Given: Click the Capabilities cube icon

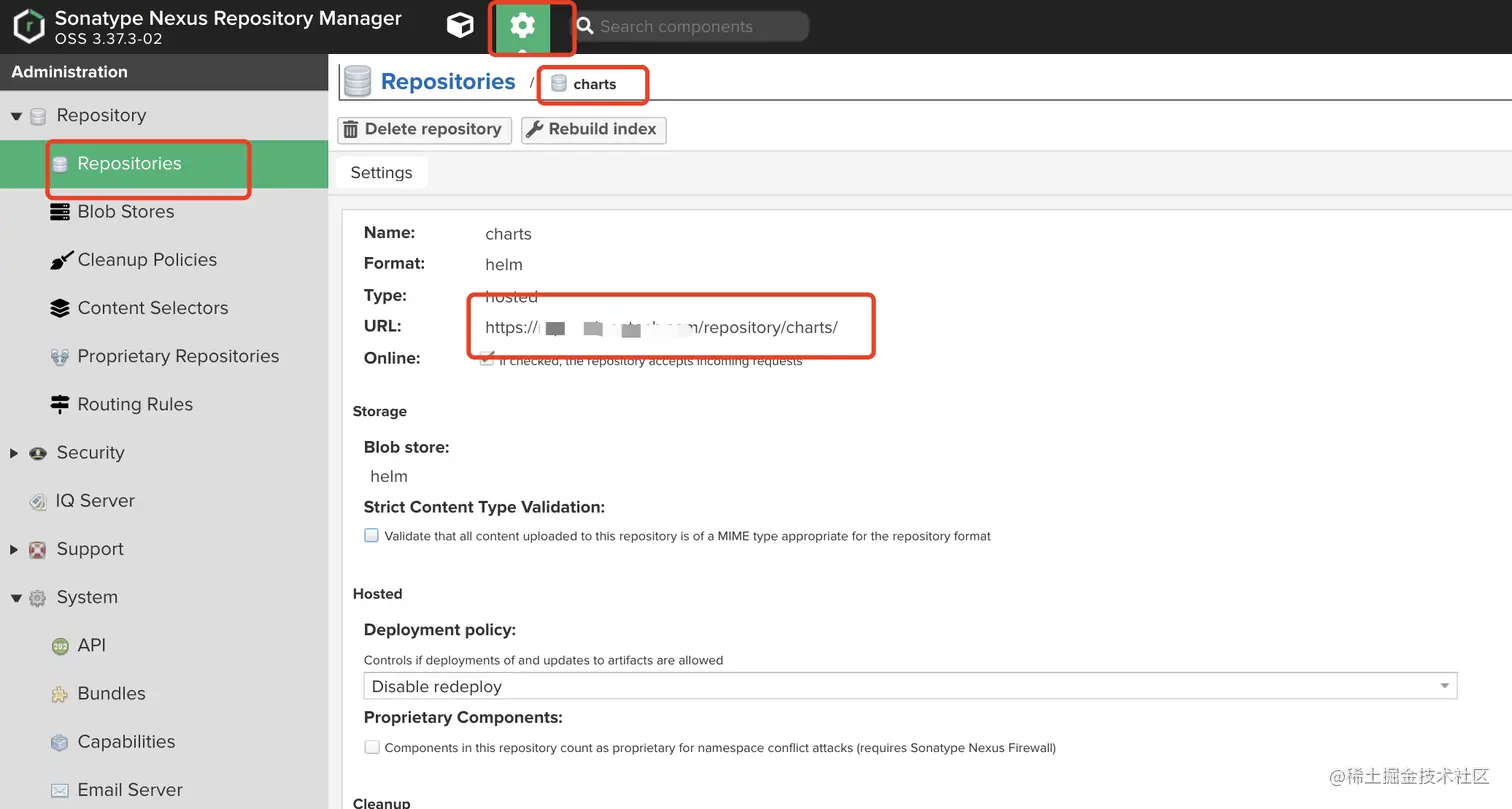Looking at the screenshot, I should [x=60, y=742].
